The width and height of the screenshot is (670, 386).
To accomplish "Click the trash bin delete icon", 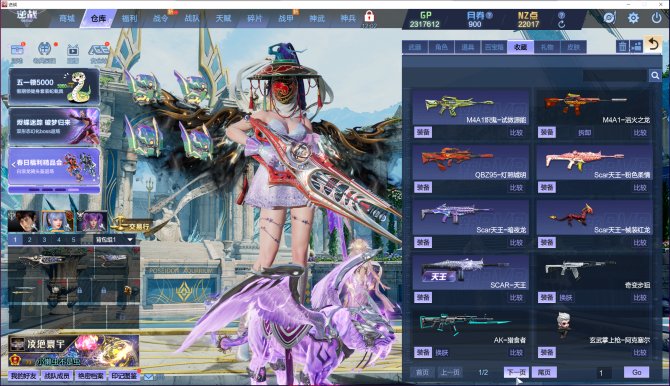I will pyautogui.click(x=622, y=47).
